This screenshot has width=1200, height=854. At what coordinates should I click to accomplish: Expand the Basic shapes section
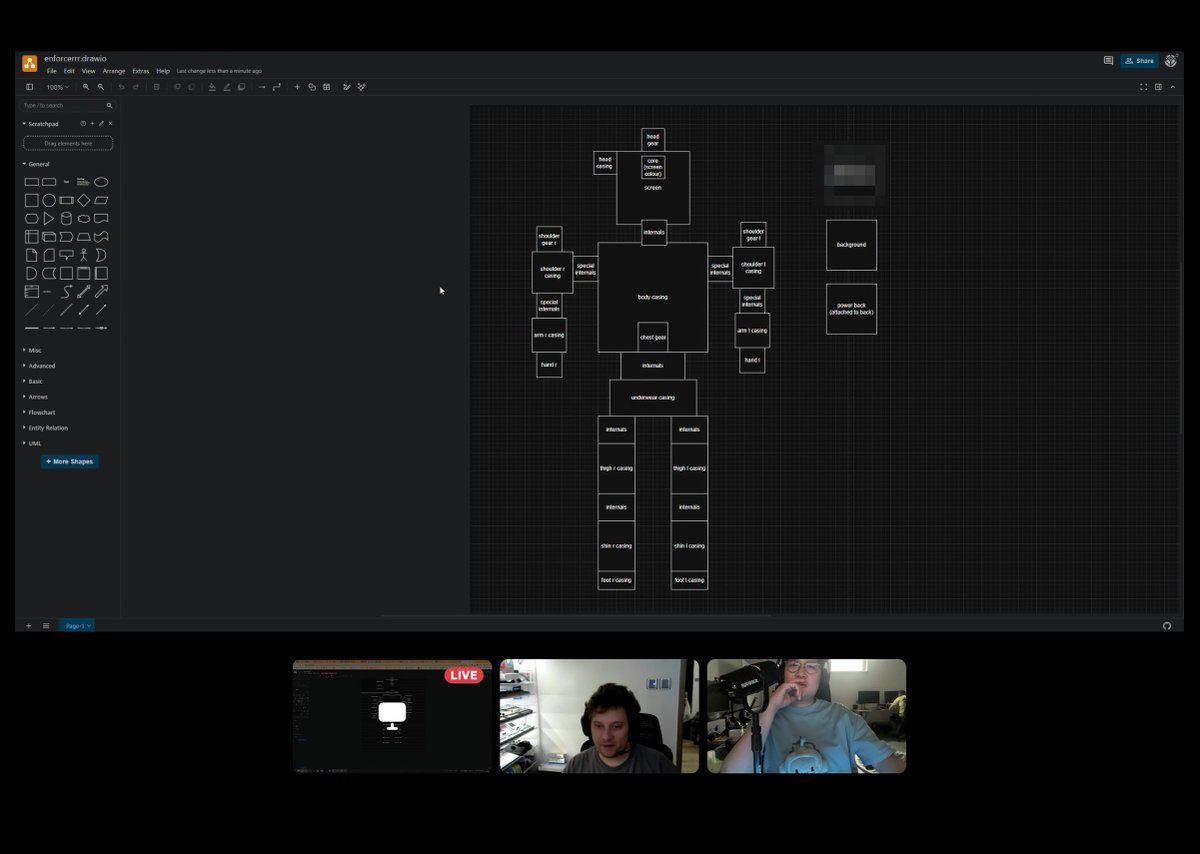(x=33, y=381)
